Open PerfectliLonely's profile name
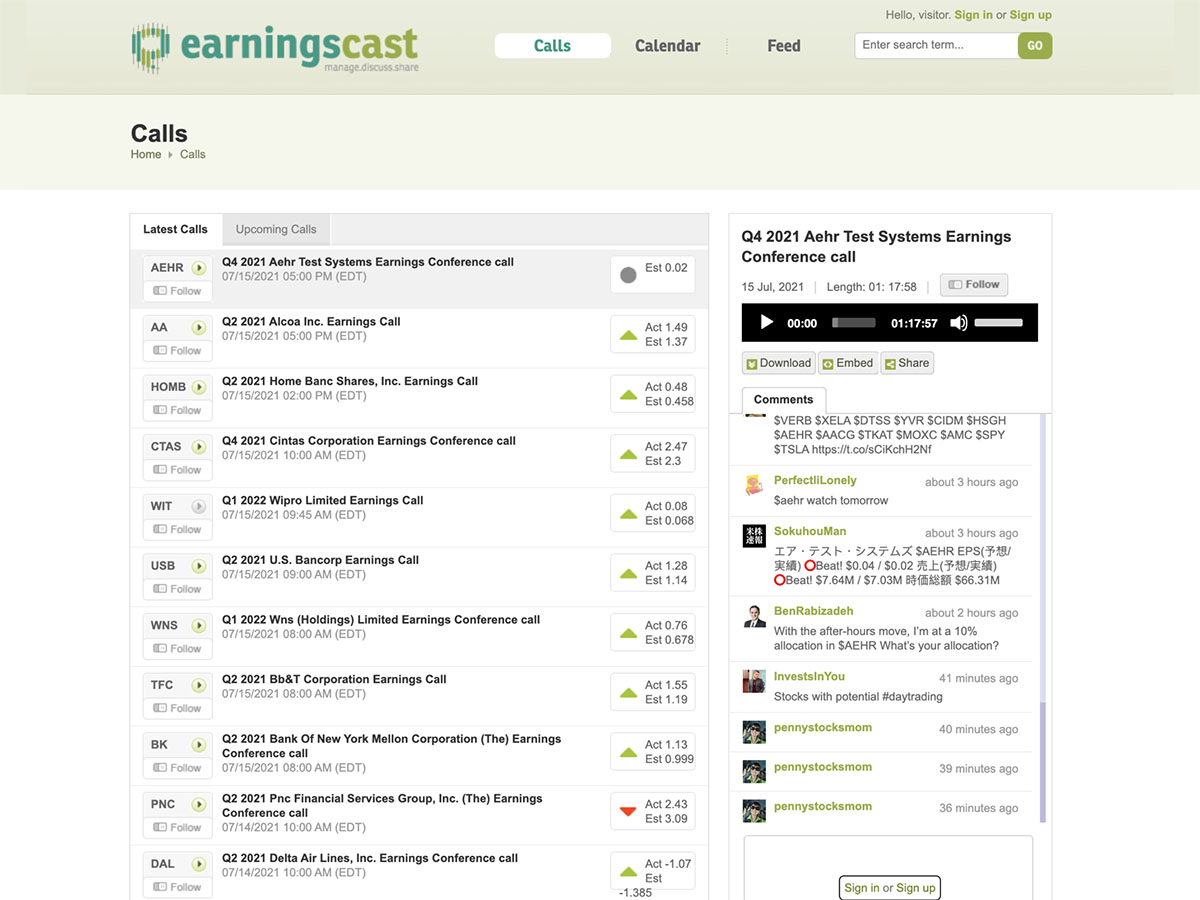Screen dimensions: 1200x900 click(815, 481)
